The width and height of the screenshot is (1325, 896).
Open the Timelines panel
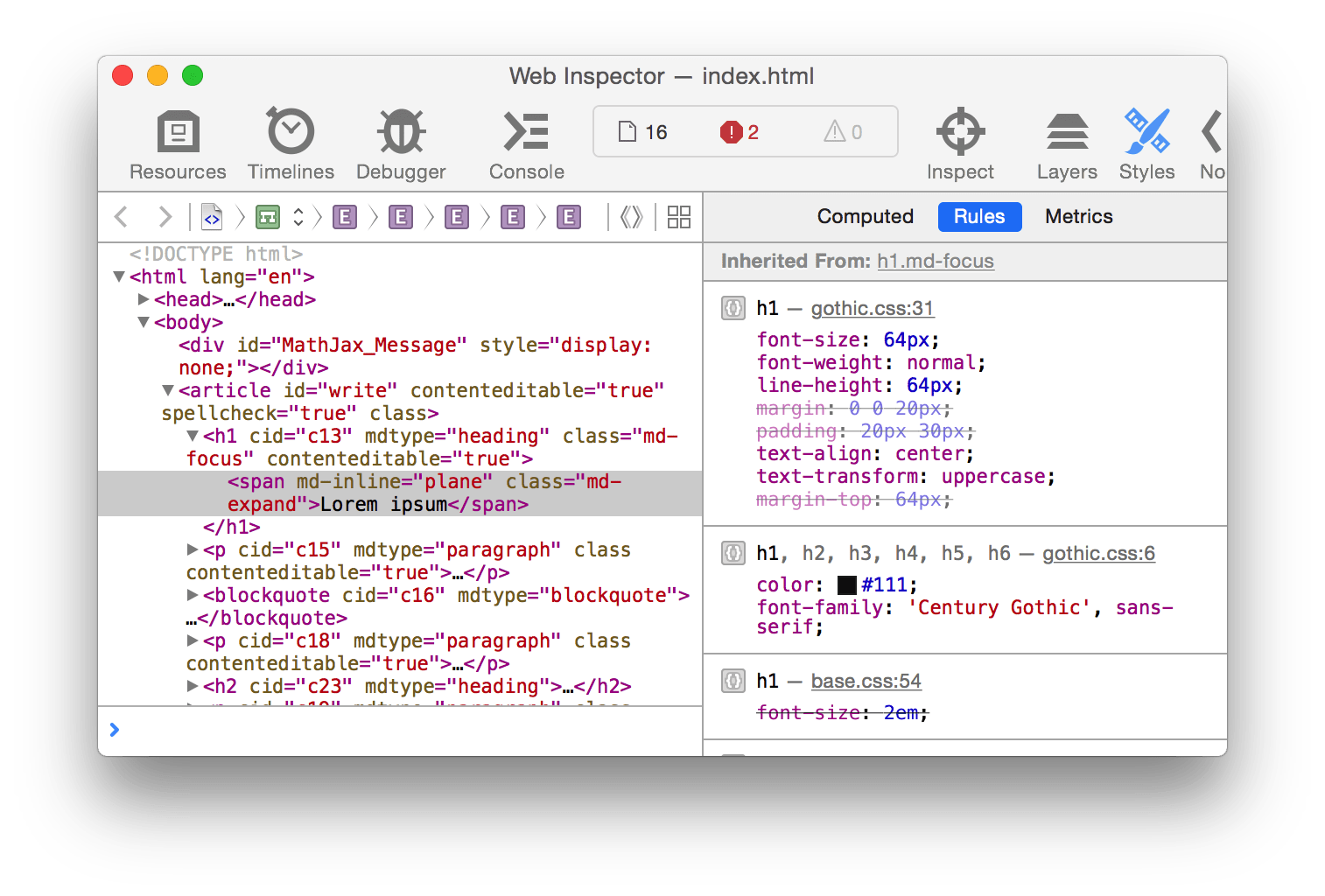pyautogui.click(x=291, y=133)
